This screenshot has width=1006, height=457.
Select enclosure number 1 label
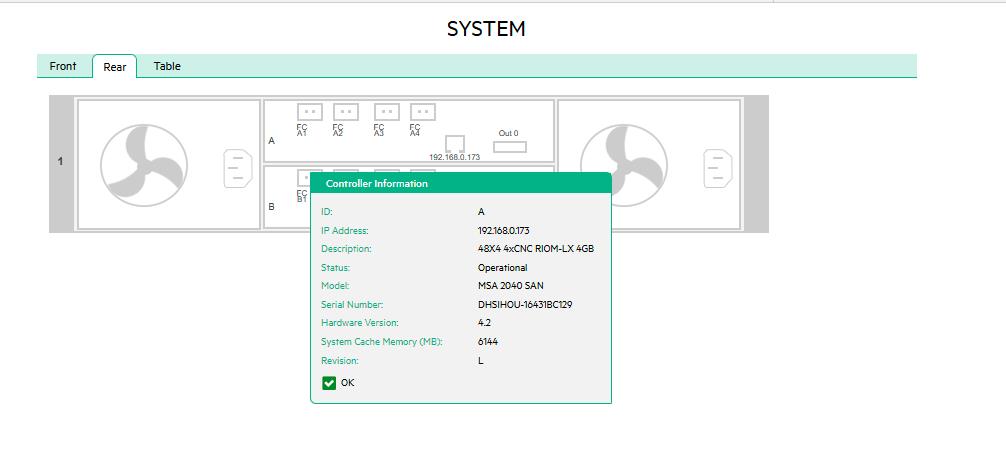click(61, 161)
